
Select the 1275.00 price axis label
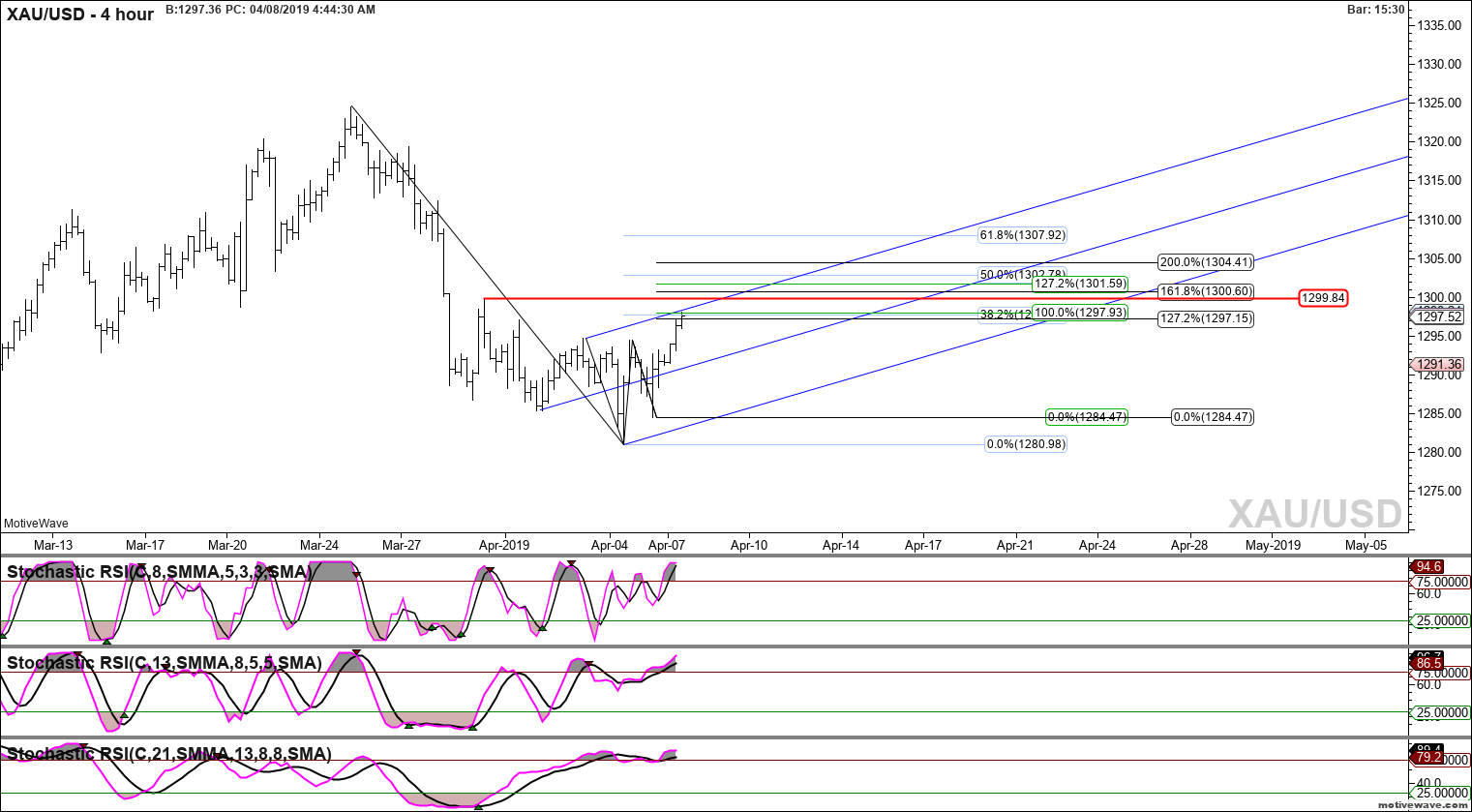tap(1439, 491)
